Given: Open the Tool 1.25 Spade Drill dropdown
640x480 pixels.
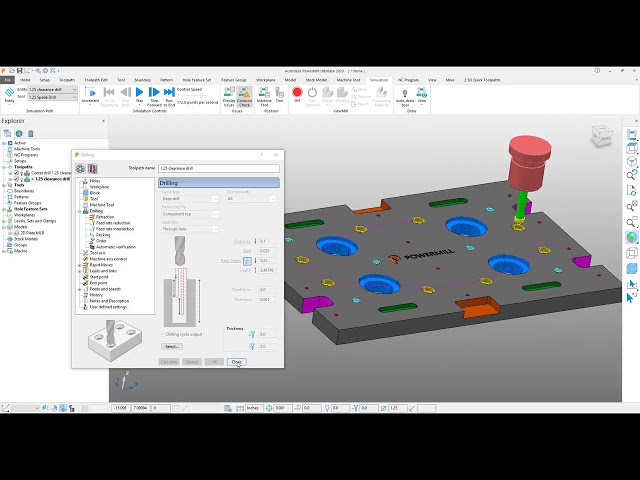Looking at the screenshot, I should (52, 97).
